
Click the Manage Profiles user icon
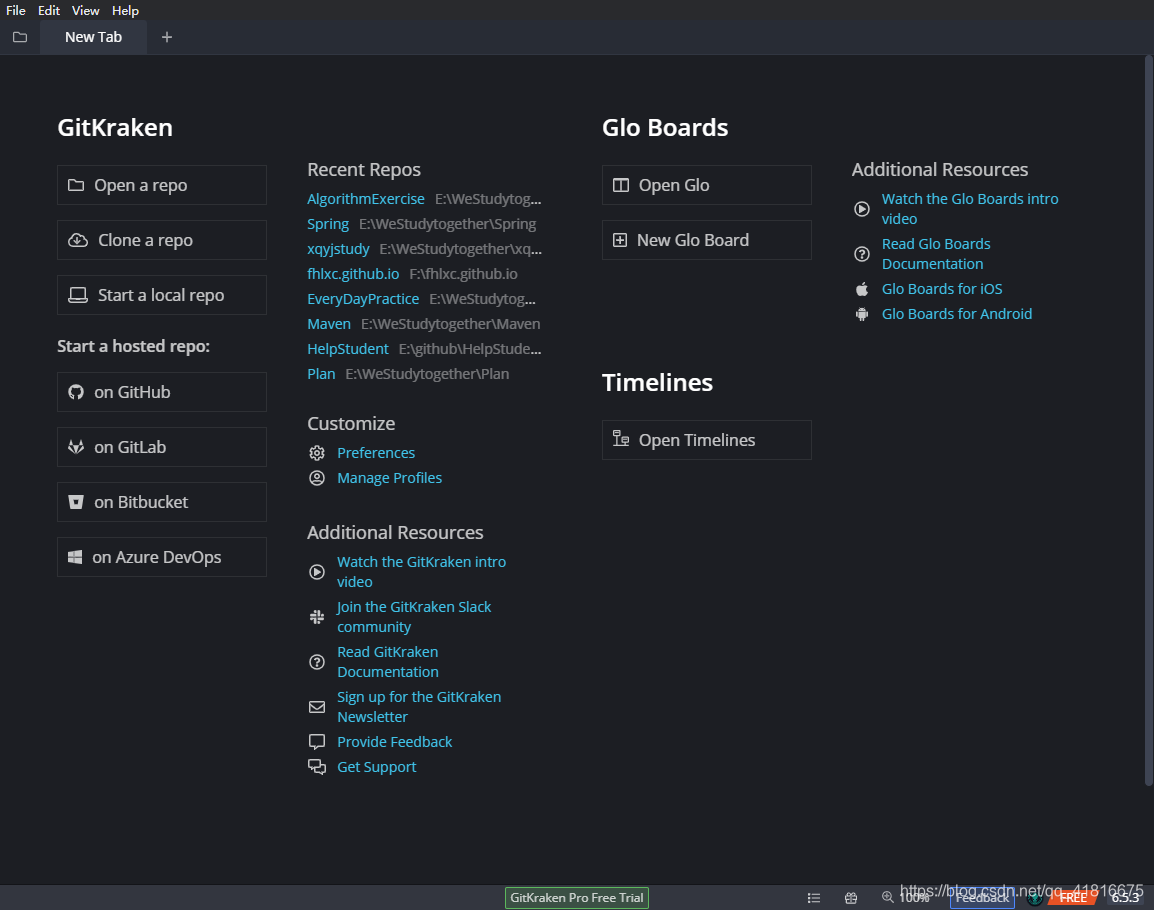click(x=316, y=478)
